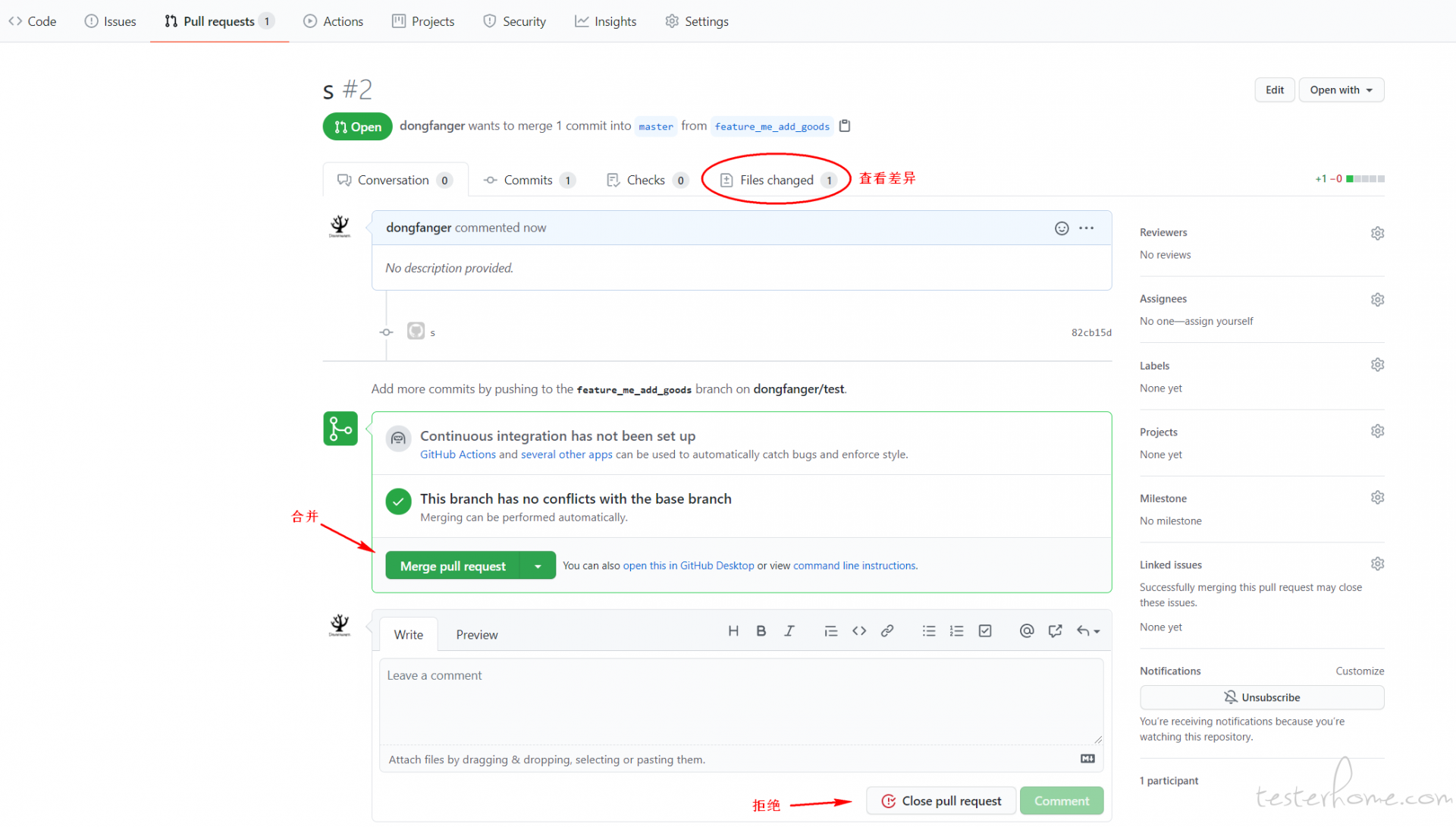Screen dimensions: 1456x827
Task: Click the green Open status badge
Action: click(x=357, y=127)
